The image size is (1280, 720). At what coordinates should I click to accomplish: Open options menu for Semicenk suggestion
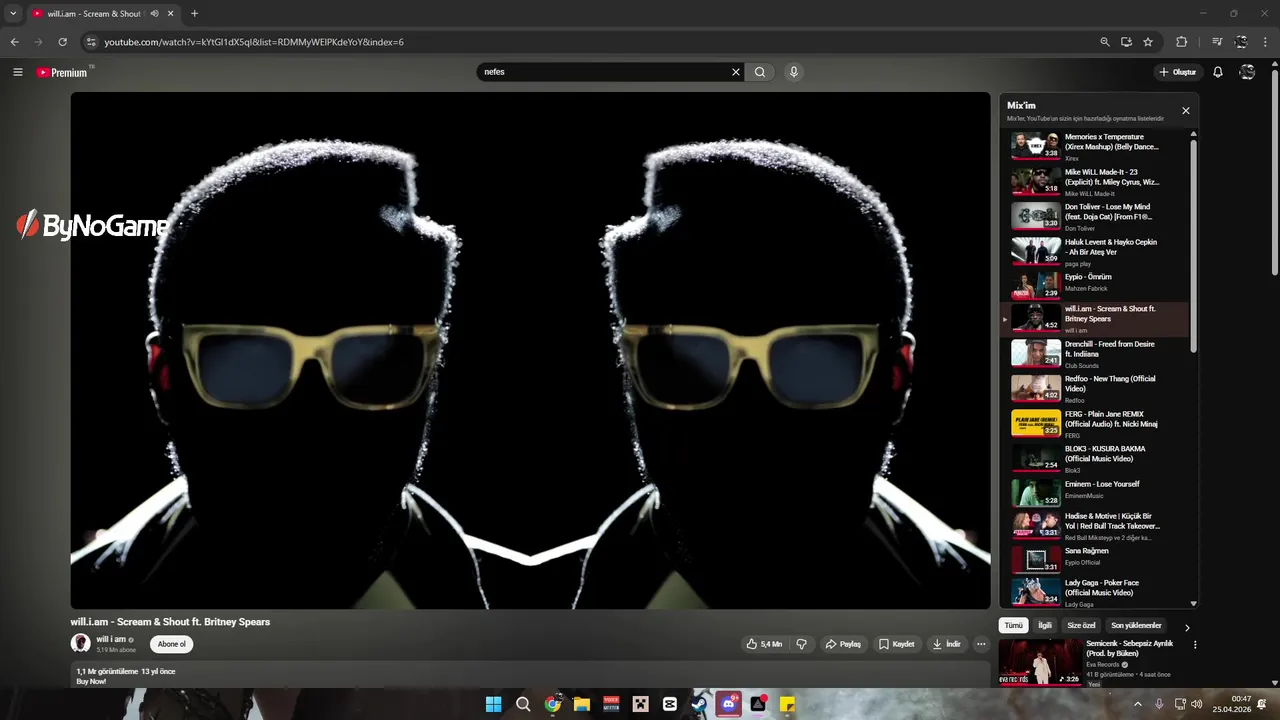click(x=1195, y=645)
